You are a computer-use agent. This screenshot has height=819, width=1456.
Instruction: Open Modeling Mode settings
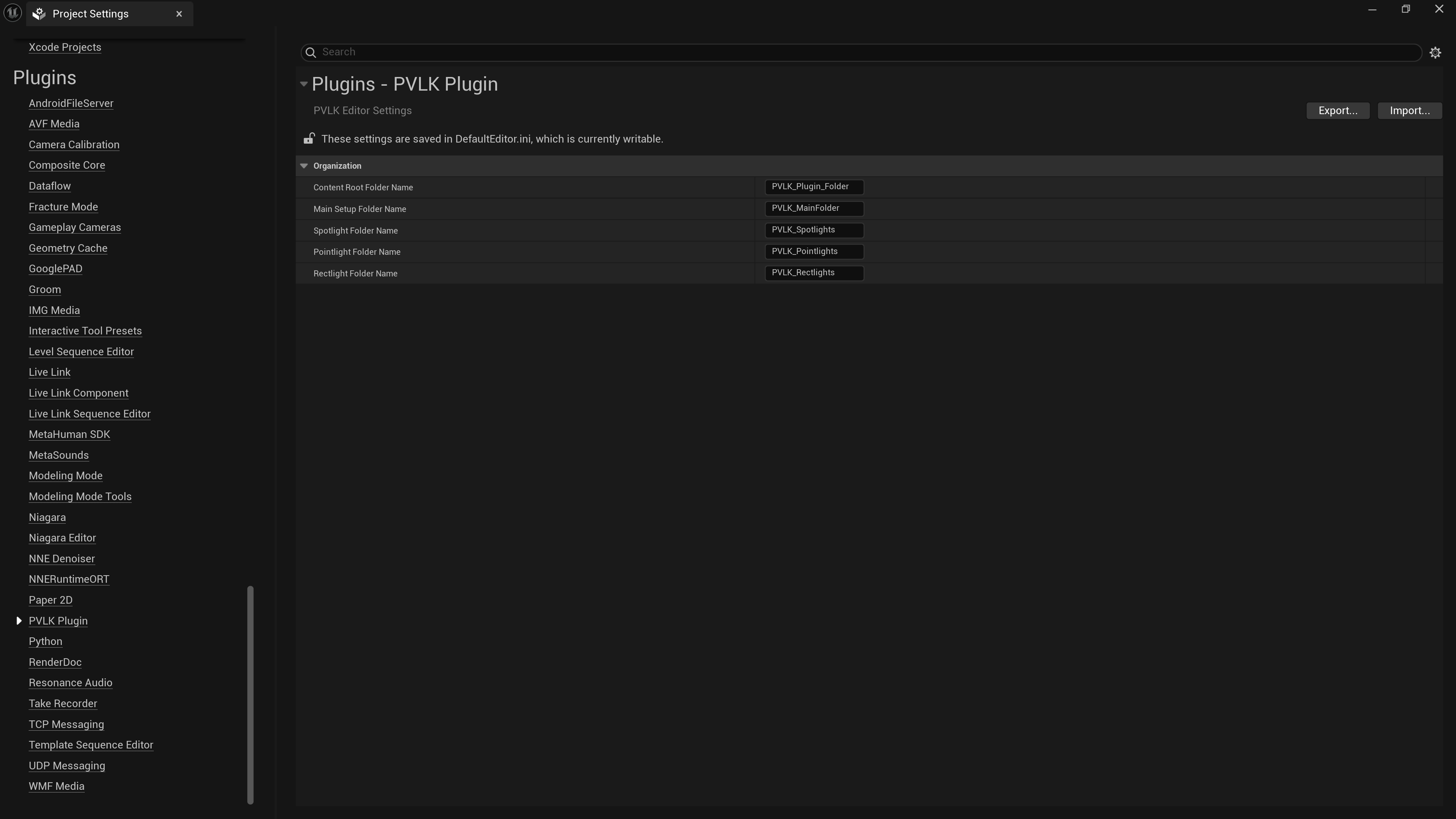(66, 475)
